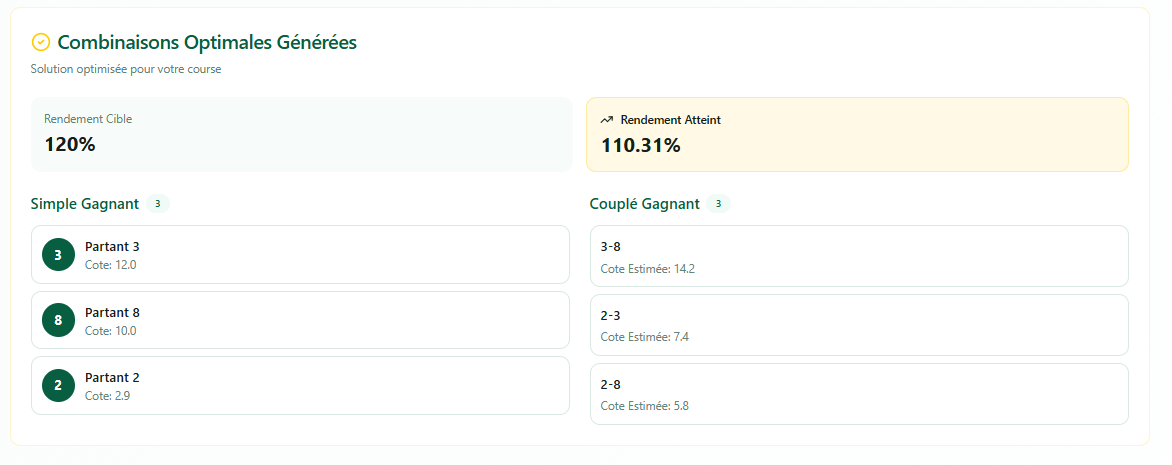Click the Combinaisons Optimales Générées title
Screen dimensions: 1172x465
207,42
